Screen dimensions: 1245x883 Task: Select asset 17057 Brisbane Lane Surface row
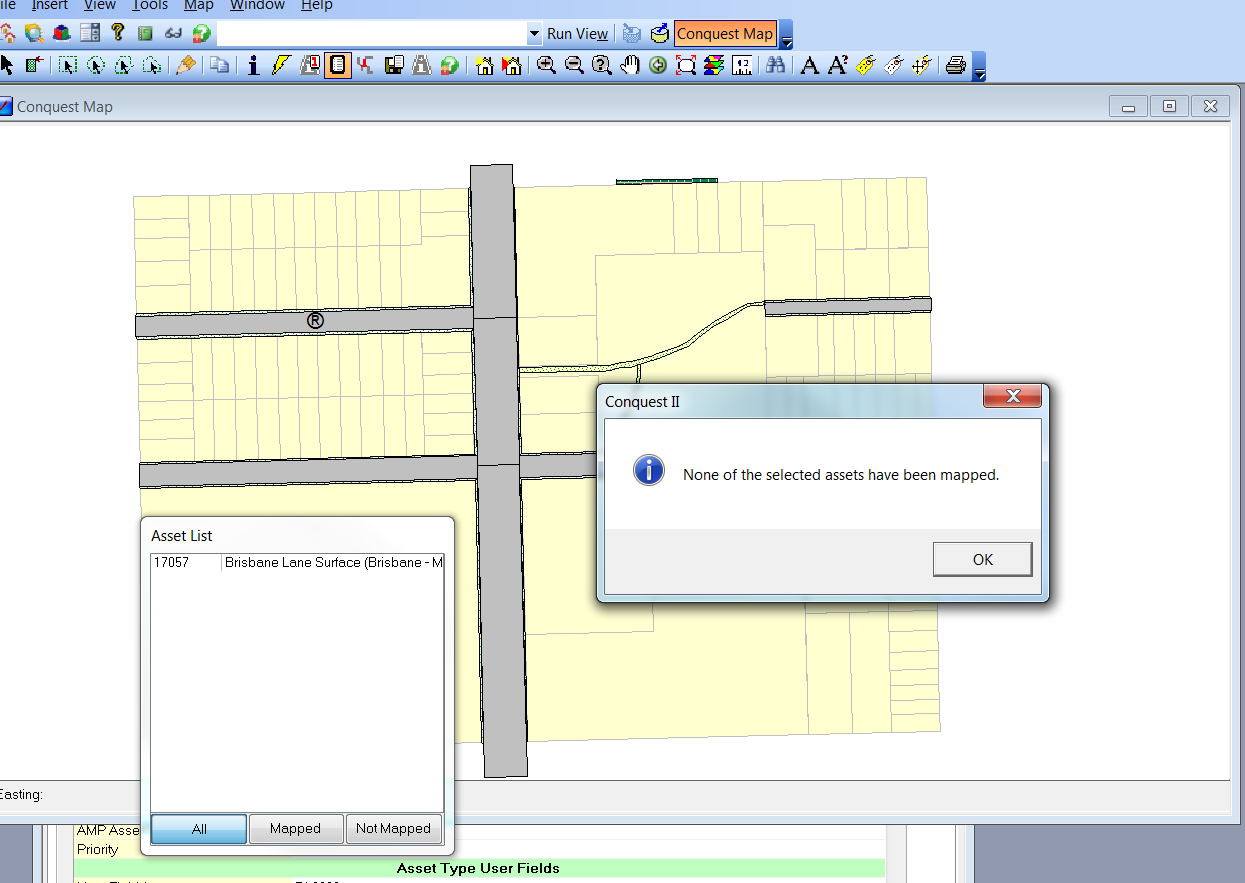[x=297, y=563]
